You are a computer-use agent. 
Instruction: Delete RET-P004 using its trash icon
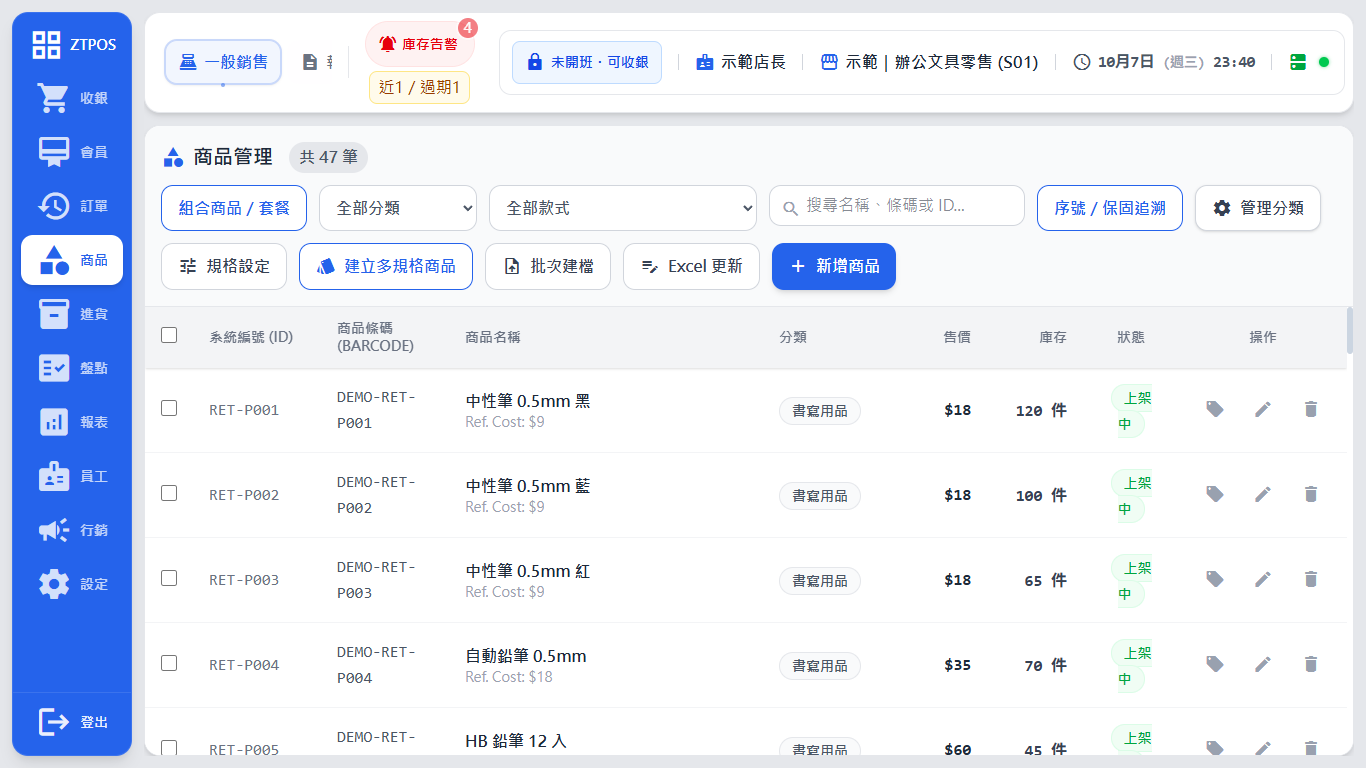1311,664
